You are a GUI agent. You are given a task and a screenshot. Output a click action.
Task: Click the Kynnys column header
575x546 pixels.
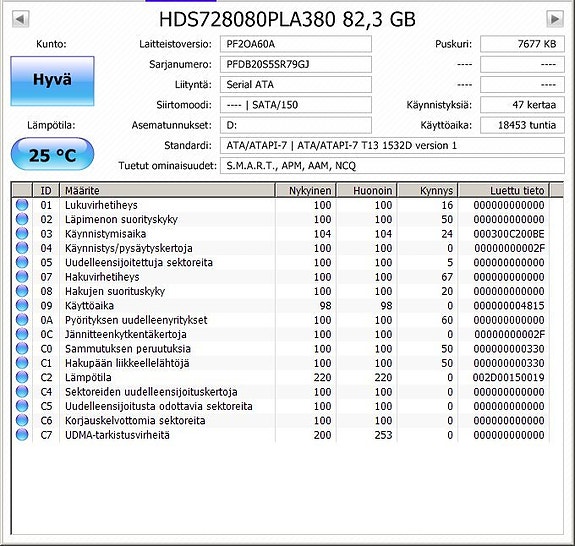point(428,190)
